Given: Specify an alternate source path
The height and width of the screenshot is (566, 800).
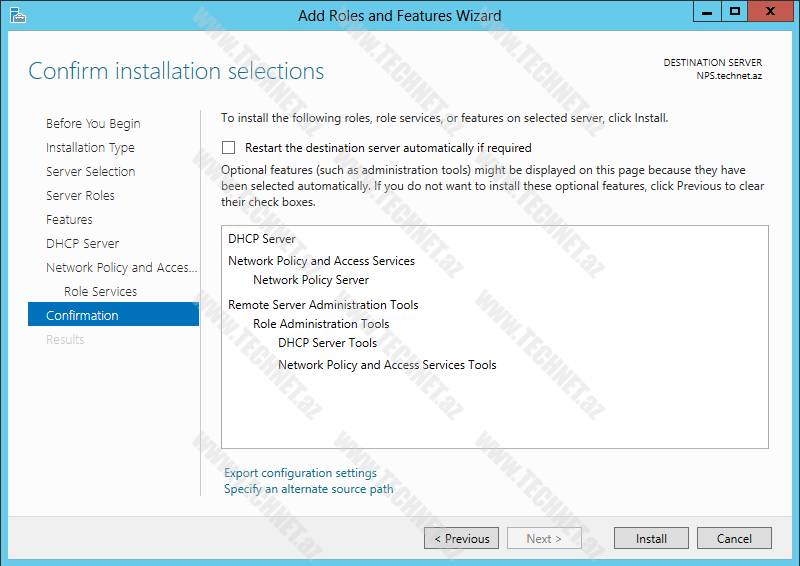Looking at the screenshot, I should [308, 489].
